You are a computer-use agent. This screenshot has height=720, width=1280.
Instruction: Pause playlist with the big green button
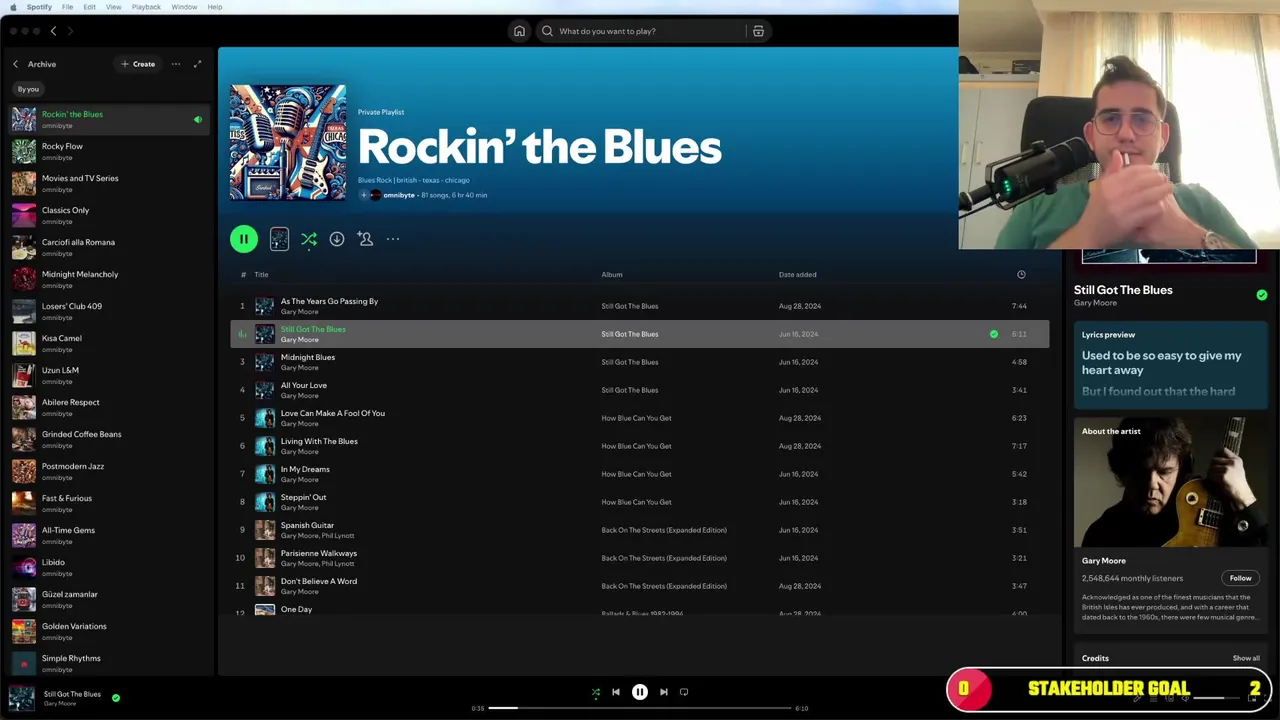pos(244,239)
